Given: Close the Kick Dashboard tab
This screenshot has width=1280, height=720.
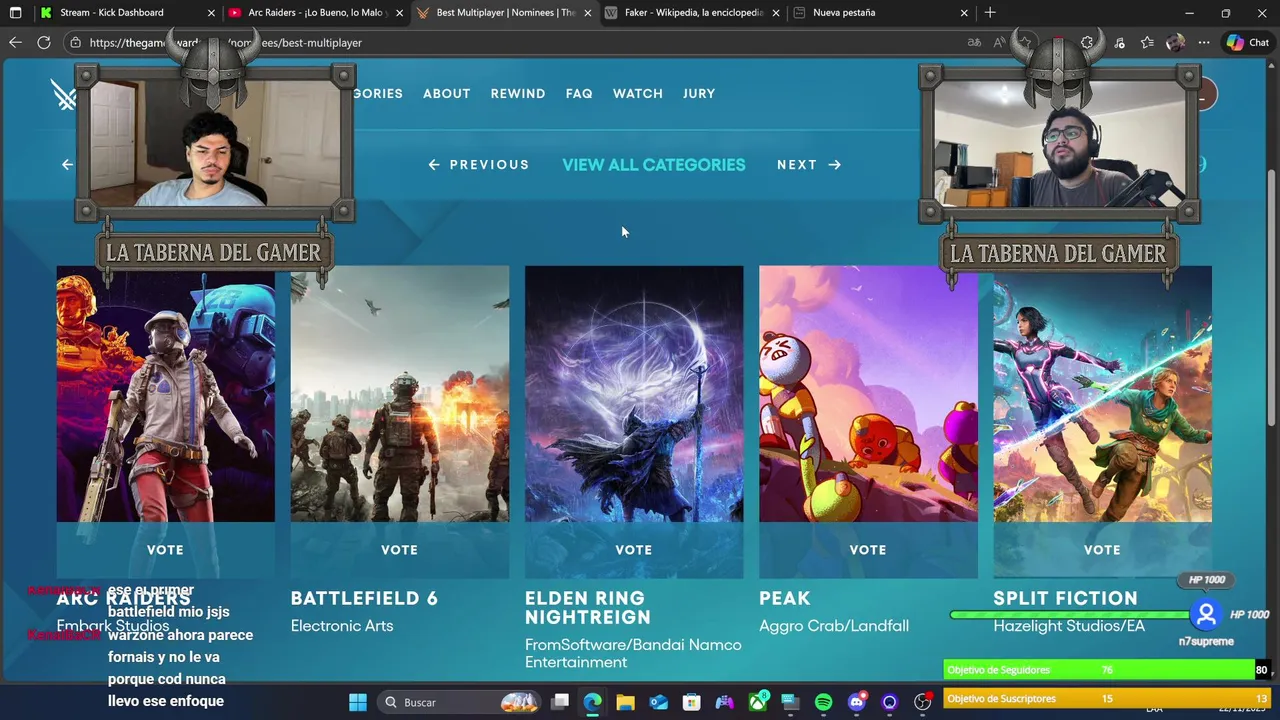Looking at the screenshot, I should 211,13.
